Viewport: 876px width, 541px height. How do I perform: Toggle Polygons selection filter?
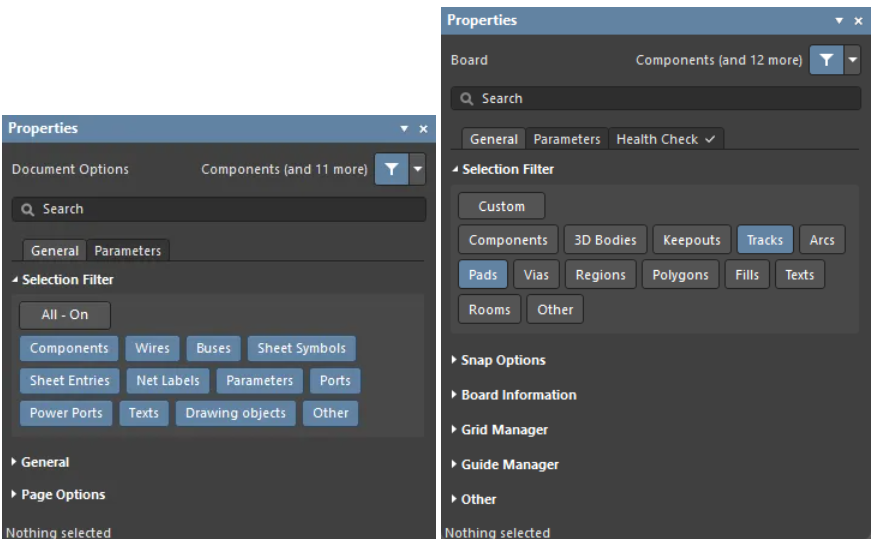680,275
